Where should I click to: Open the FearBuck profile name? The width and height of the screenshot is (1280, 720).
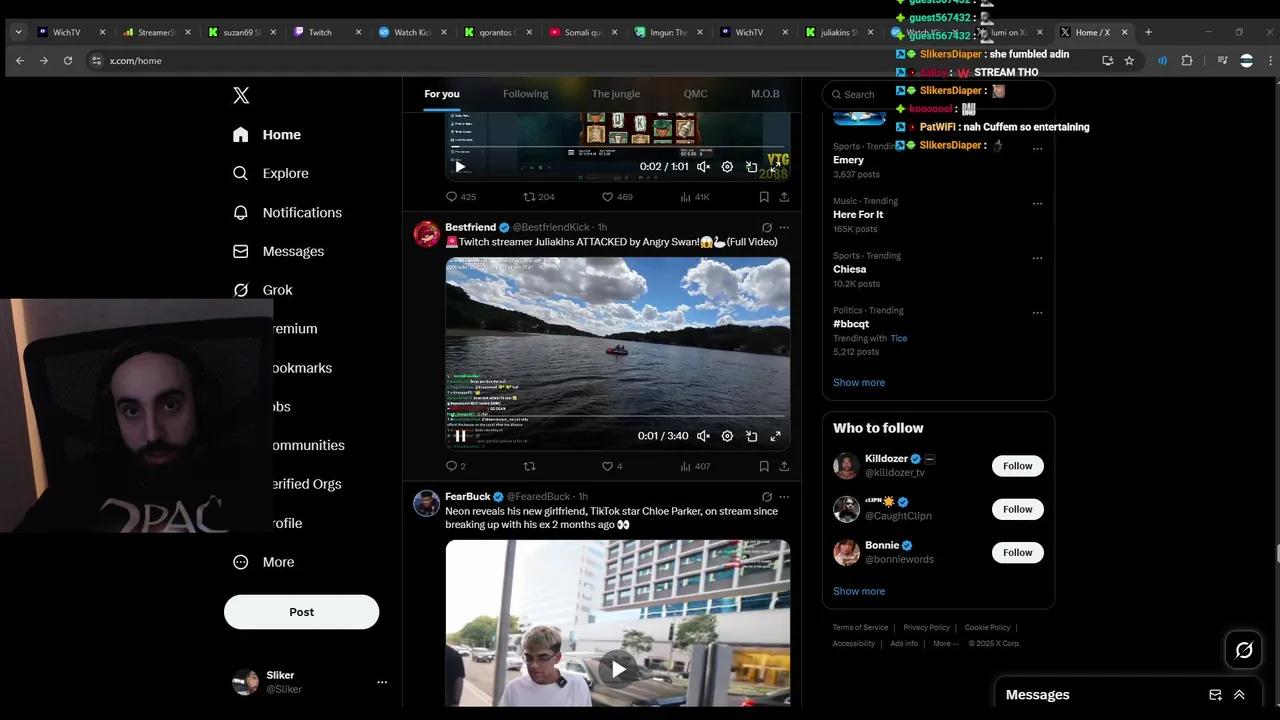[467, 497]
